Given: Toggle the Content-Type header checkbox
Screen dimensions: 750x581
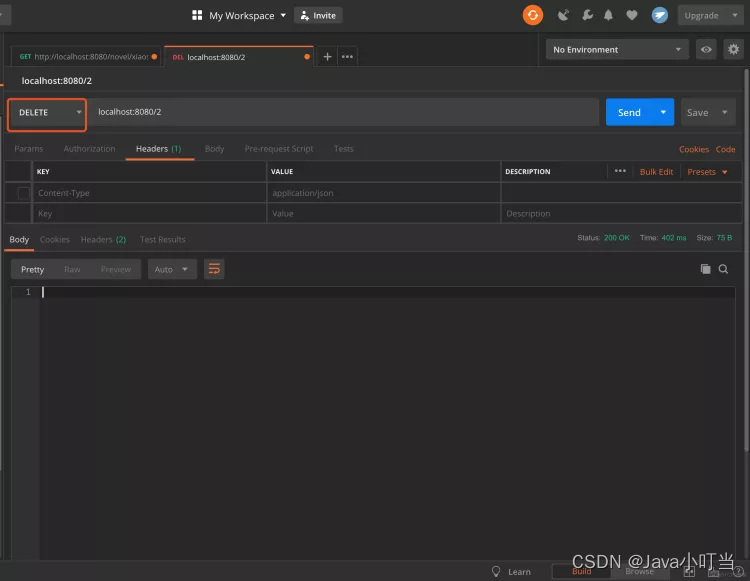Looking at the screenshot, I should click(23, 193).
